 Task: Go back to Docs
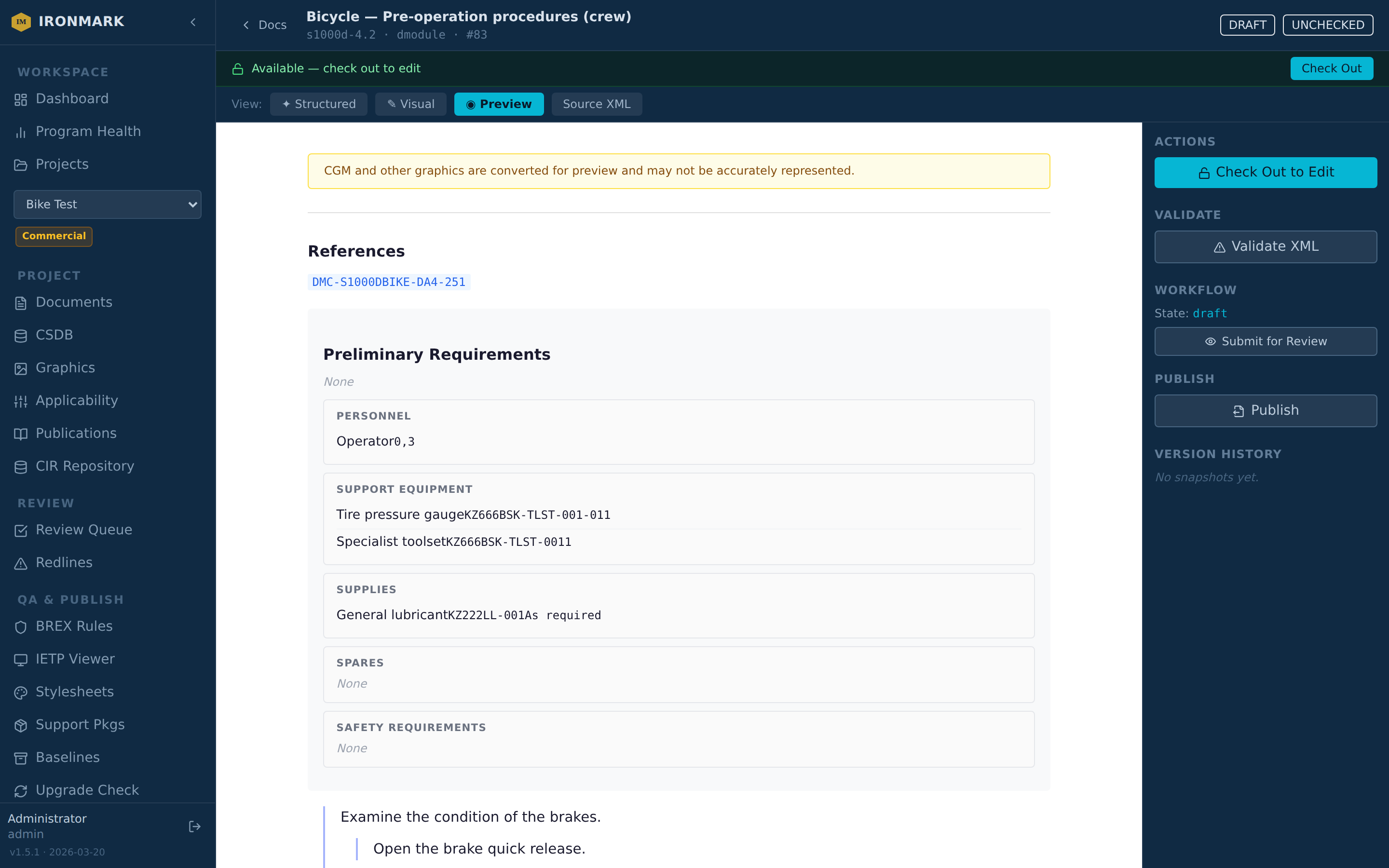pos(265,25)
